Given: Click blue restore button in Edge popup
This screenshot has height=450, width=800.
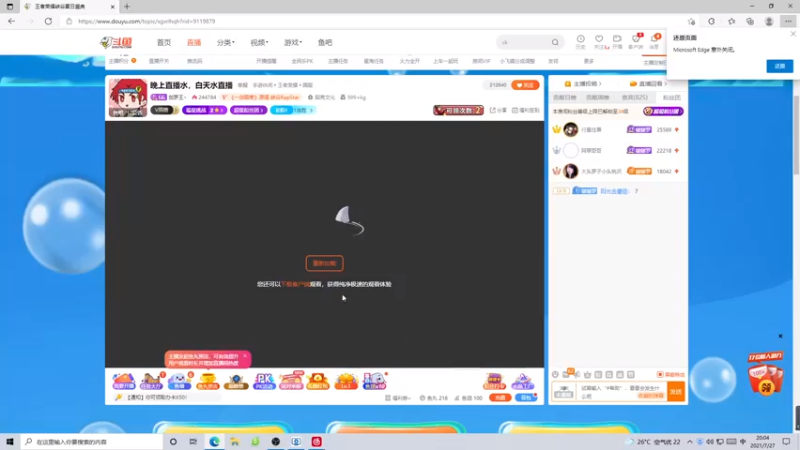Looking at the screenshot, I should (780, 66).
